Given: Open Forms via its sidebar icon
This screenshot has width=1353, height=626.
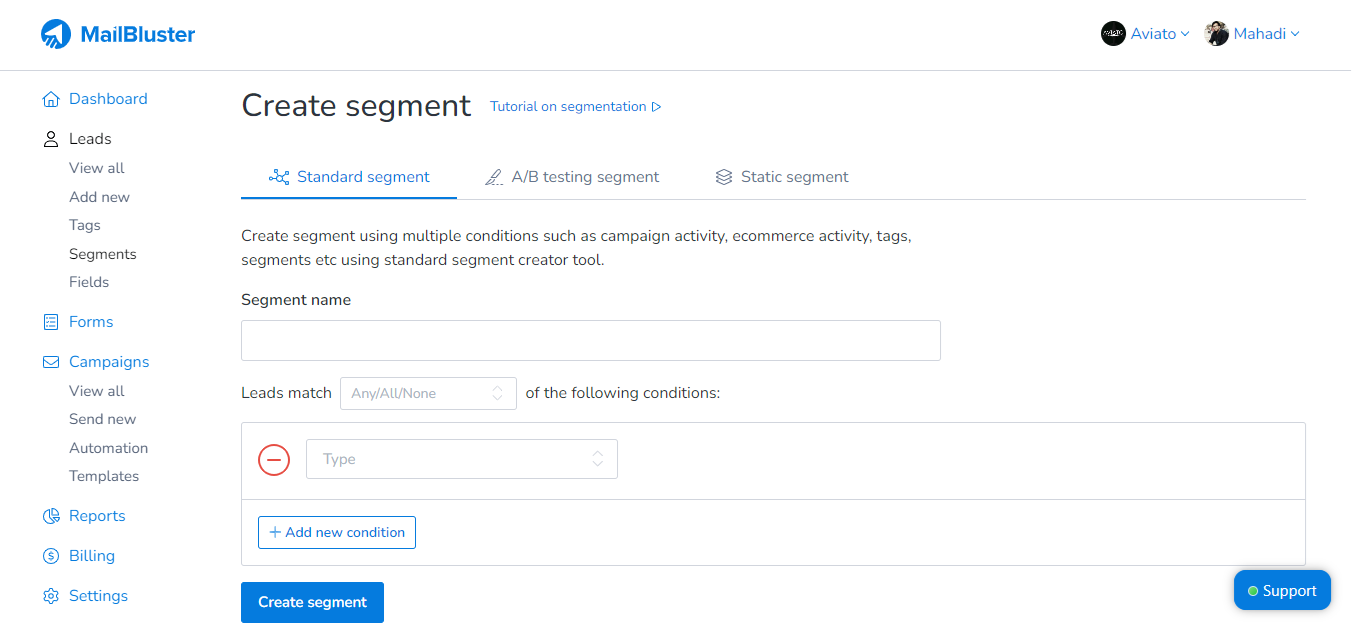Looking at the screenshot, I should (x=51, y=321).
